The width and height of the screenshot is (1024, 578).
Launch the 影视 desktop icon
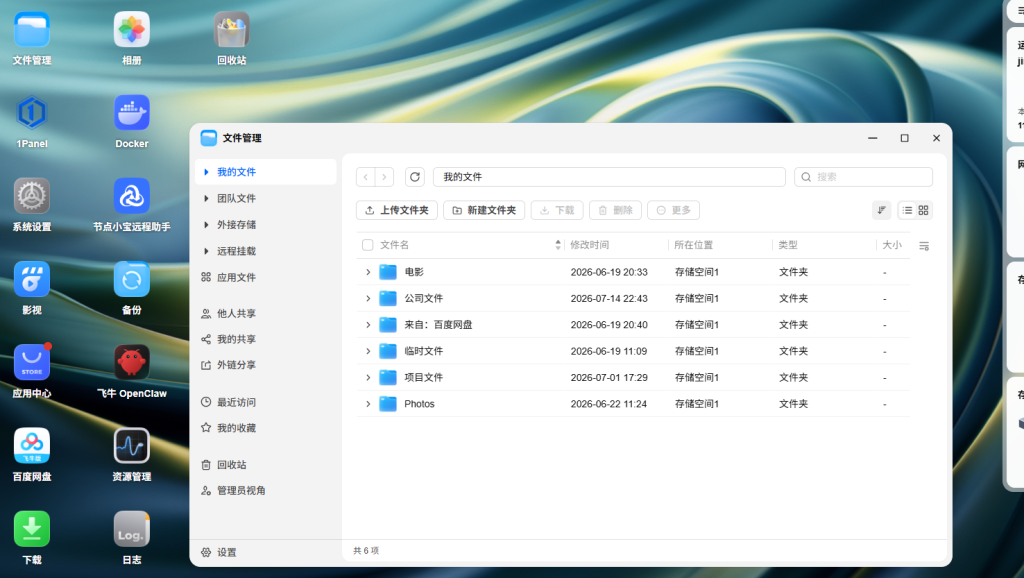coord(31,280)
